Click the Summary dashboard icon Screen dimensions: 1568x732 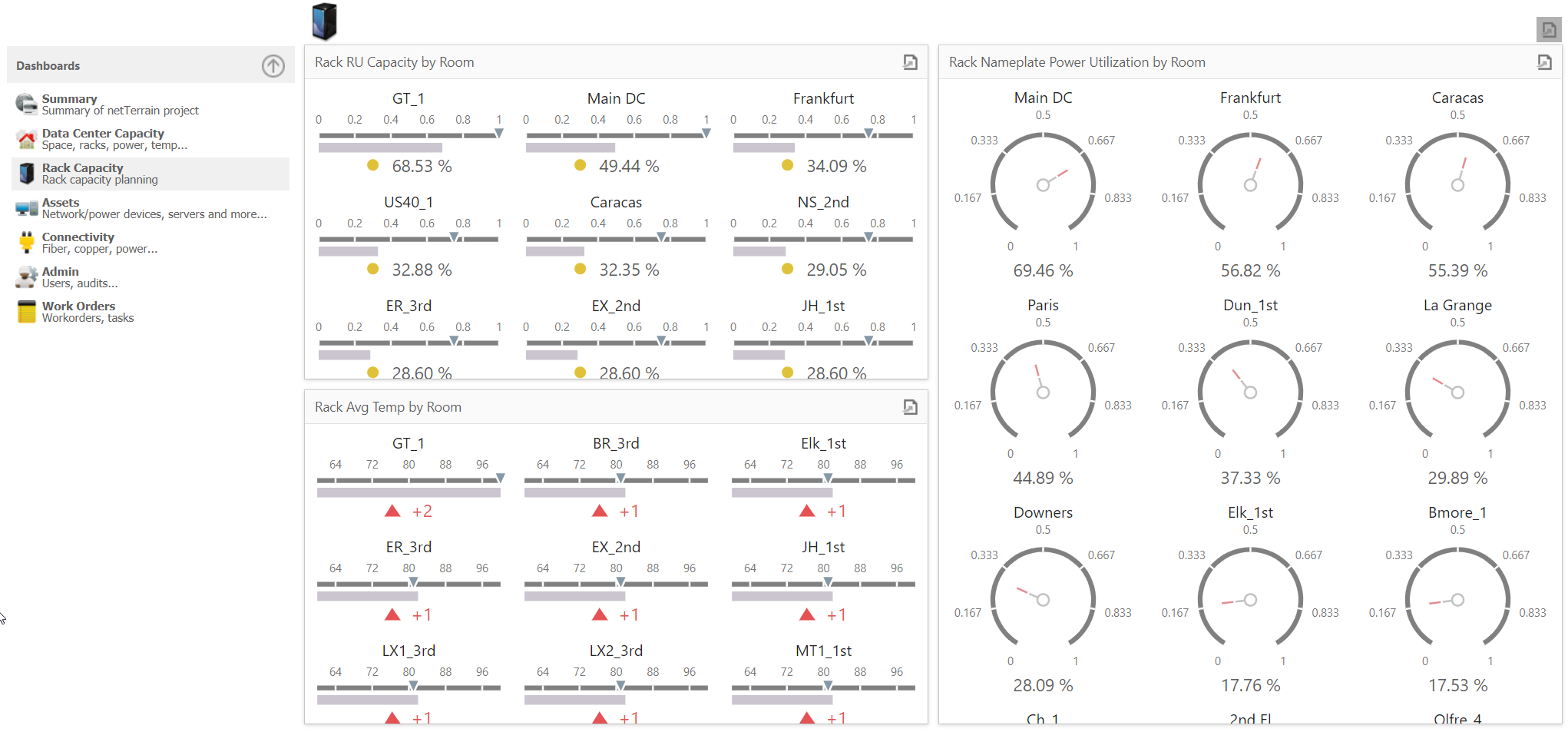[26, 104]
